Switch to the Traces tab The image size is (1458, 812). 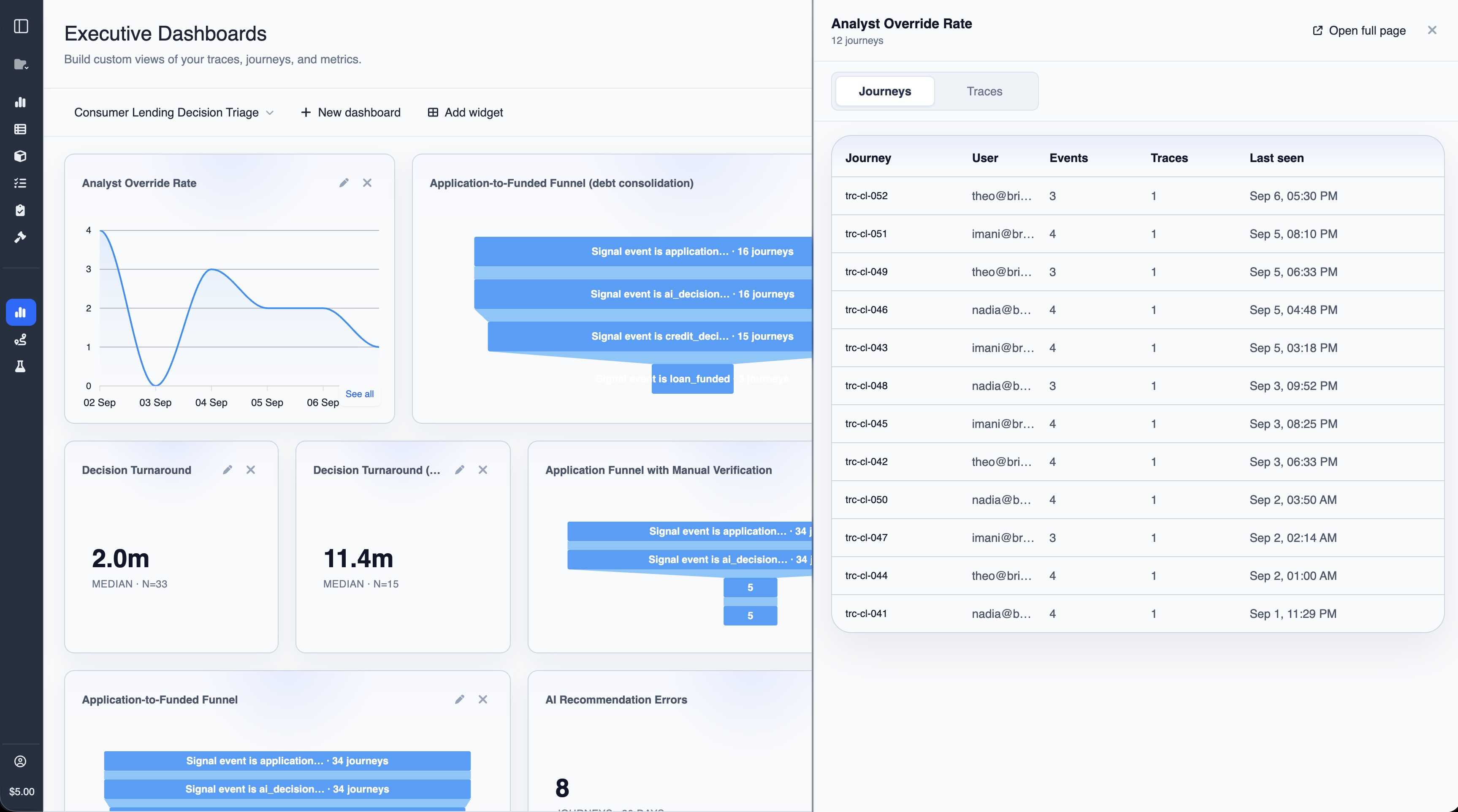point(984,91)
